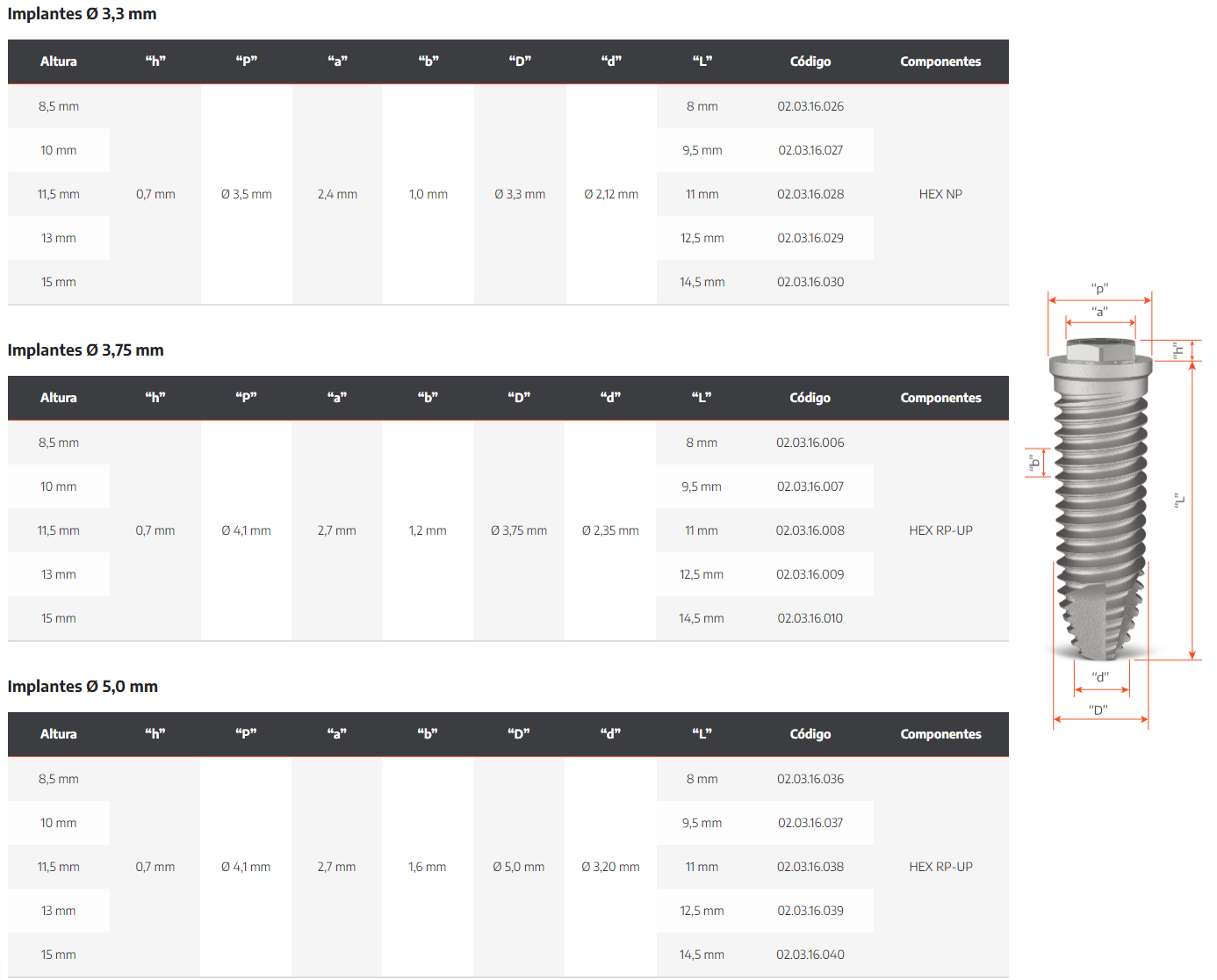Screen dimensions: 1217x980
Task: Click the 1,6 mm value cell
Action: point(427,867)
